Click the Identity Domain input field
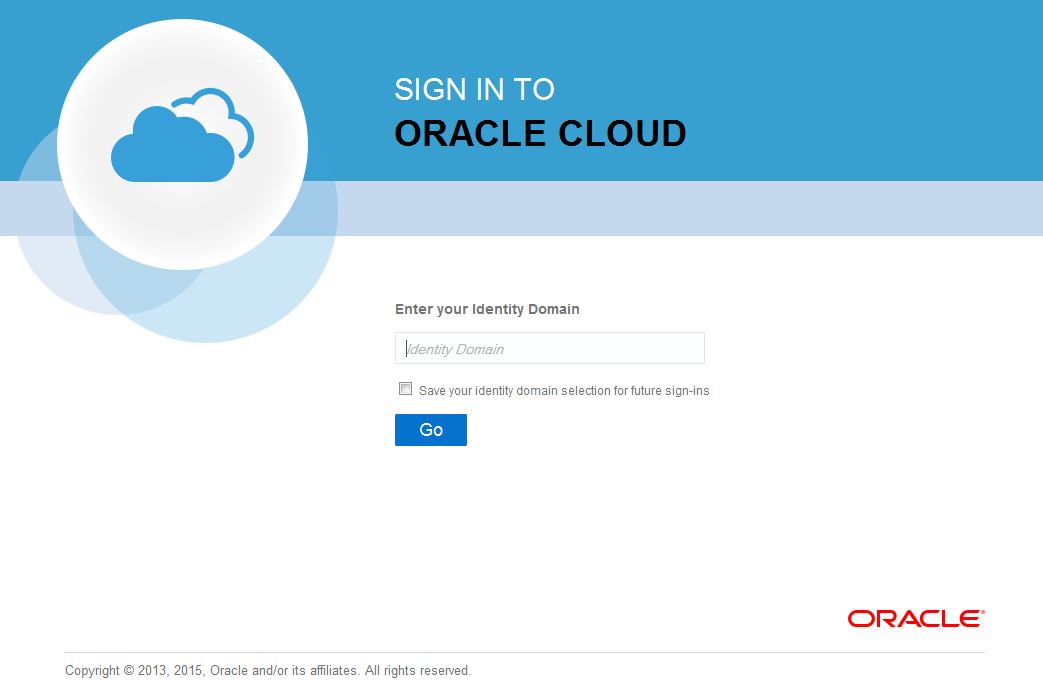This screenshot has width=1043, height=699. click(549, 347)
